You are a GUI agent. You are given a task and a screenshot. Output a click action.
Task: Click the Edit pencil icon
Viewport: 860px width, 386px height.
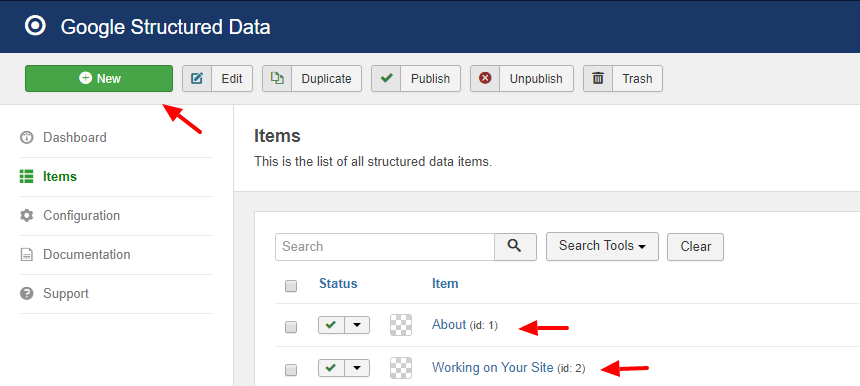(197, 78)
